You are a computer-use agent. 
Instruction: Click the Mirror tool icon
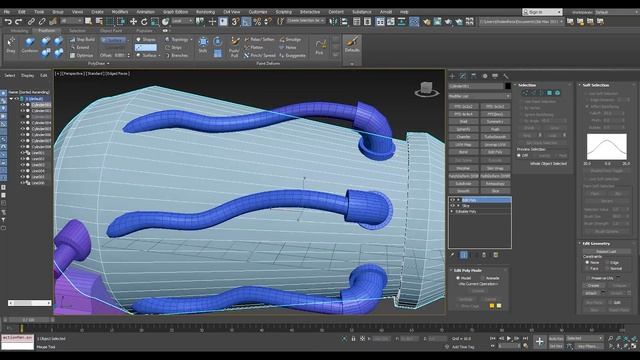point(333,22)
